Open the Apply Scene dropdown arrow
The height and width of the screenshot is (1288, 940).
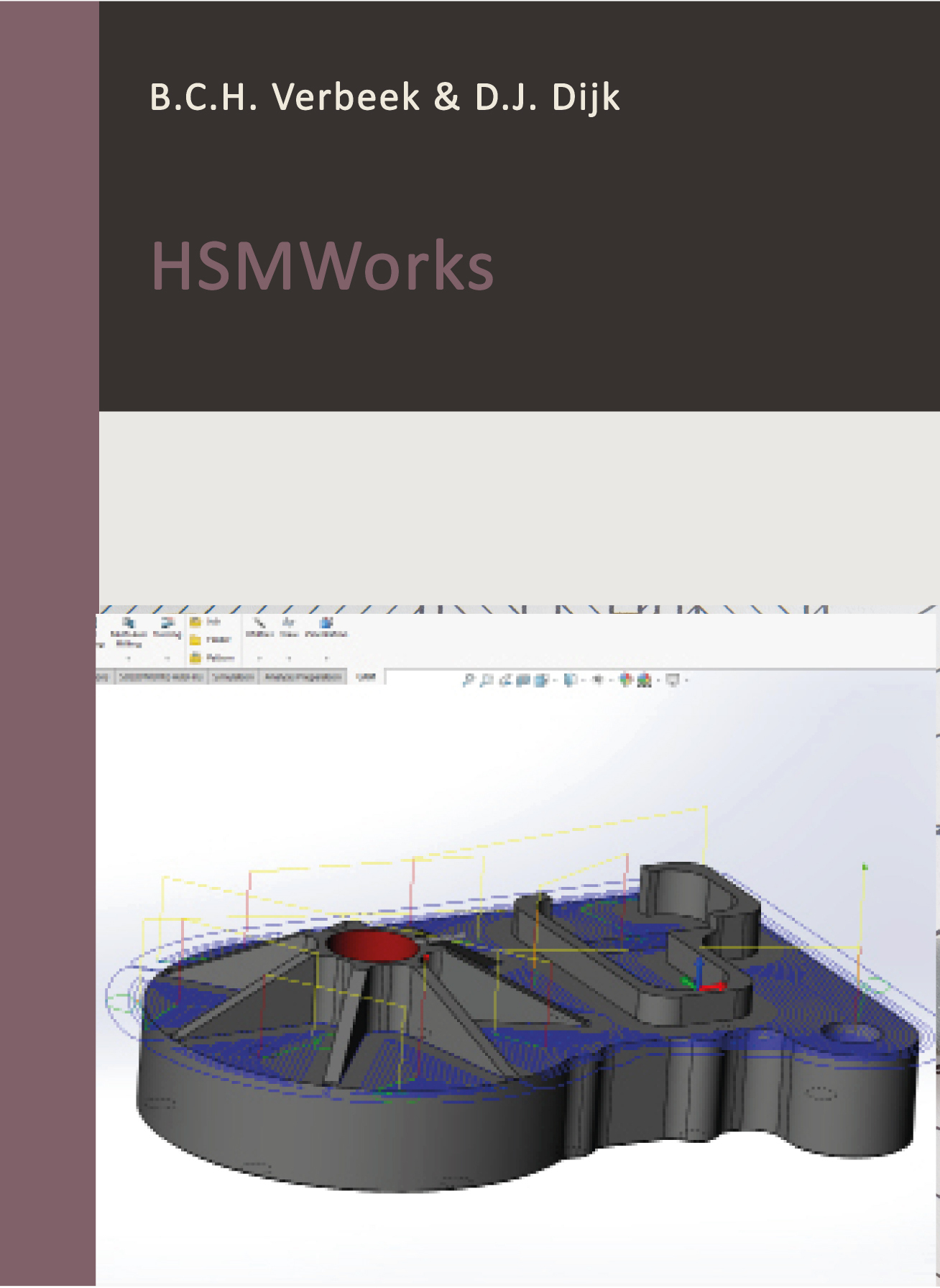click(x=658, y=680)
